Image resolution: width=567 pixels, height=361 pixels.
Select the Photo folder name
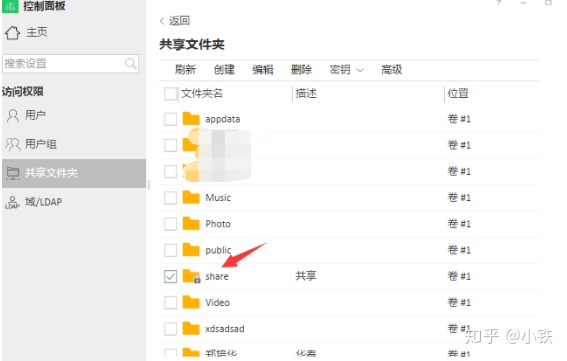click(218, 224)
